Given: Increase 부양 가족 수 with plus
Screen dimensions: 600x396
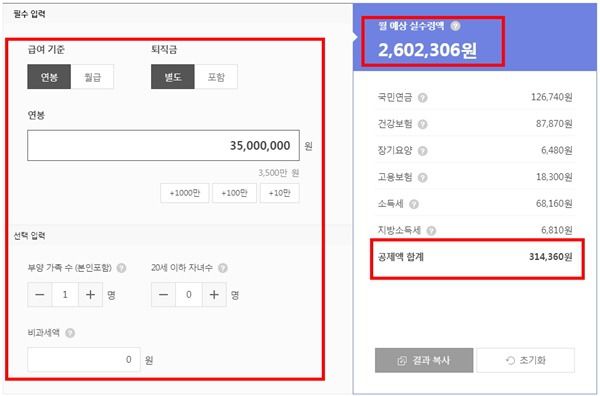Looking at the screenshot, I should tap(90, 295).
